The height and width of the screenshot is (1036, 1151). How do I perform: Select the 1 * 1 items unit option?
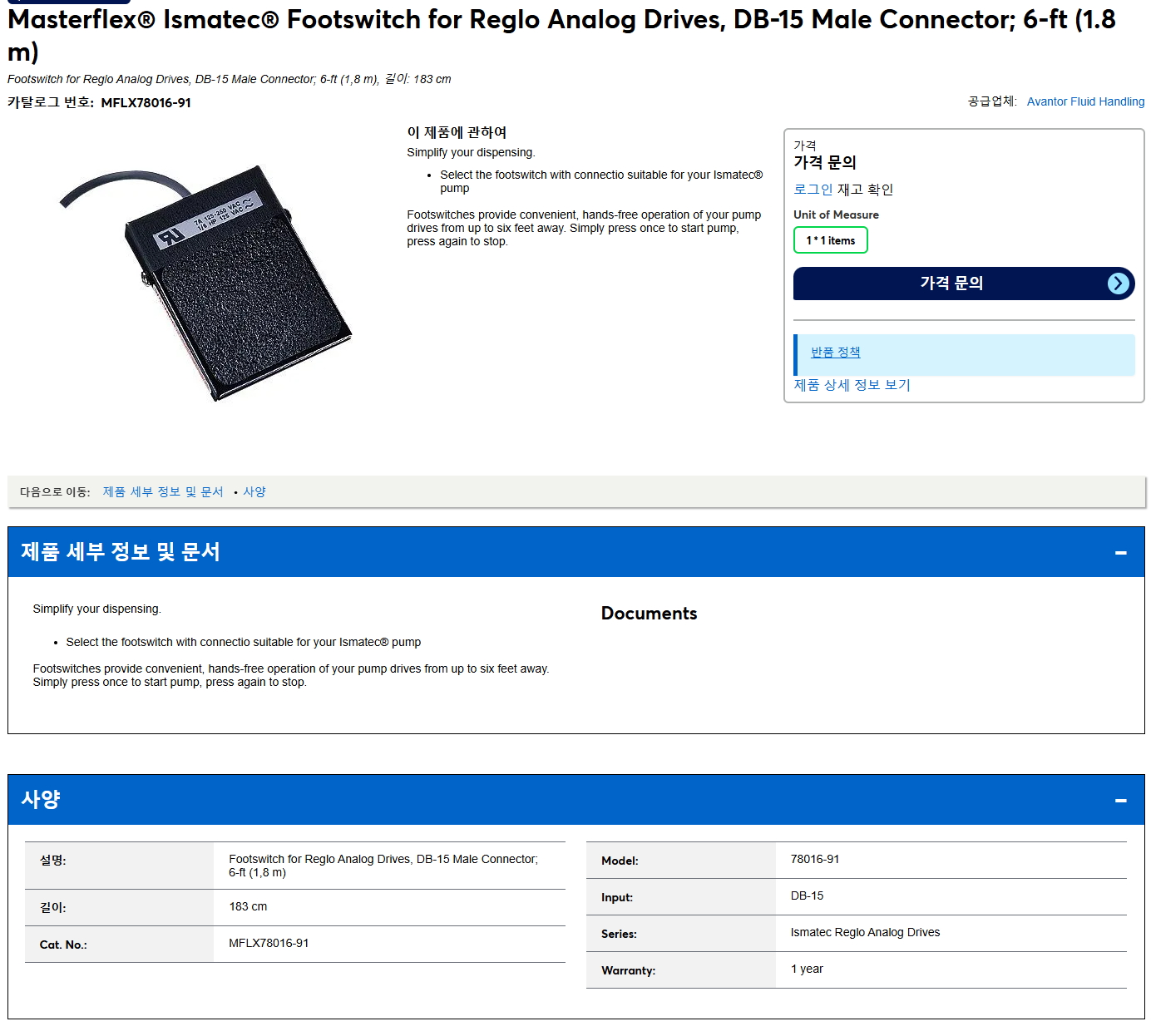pos(830,240)
